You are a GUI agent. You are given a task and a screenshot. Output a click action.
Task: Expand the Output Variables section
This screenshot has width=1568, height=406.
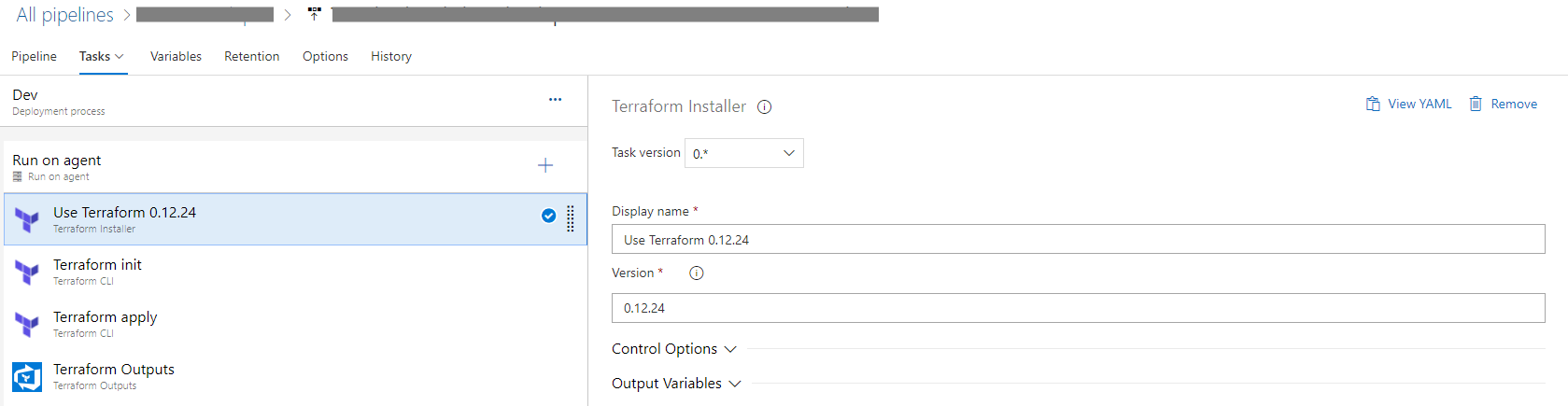point(676,384)
